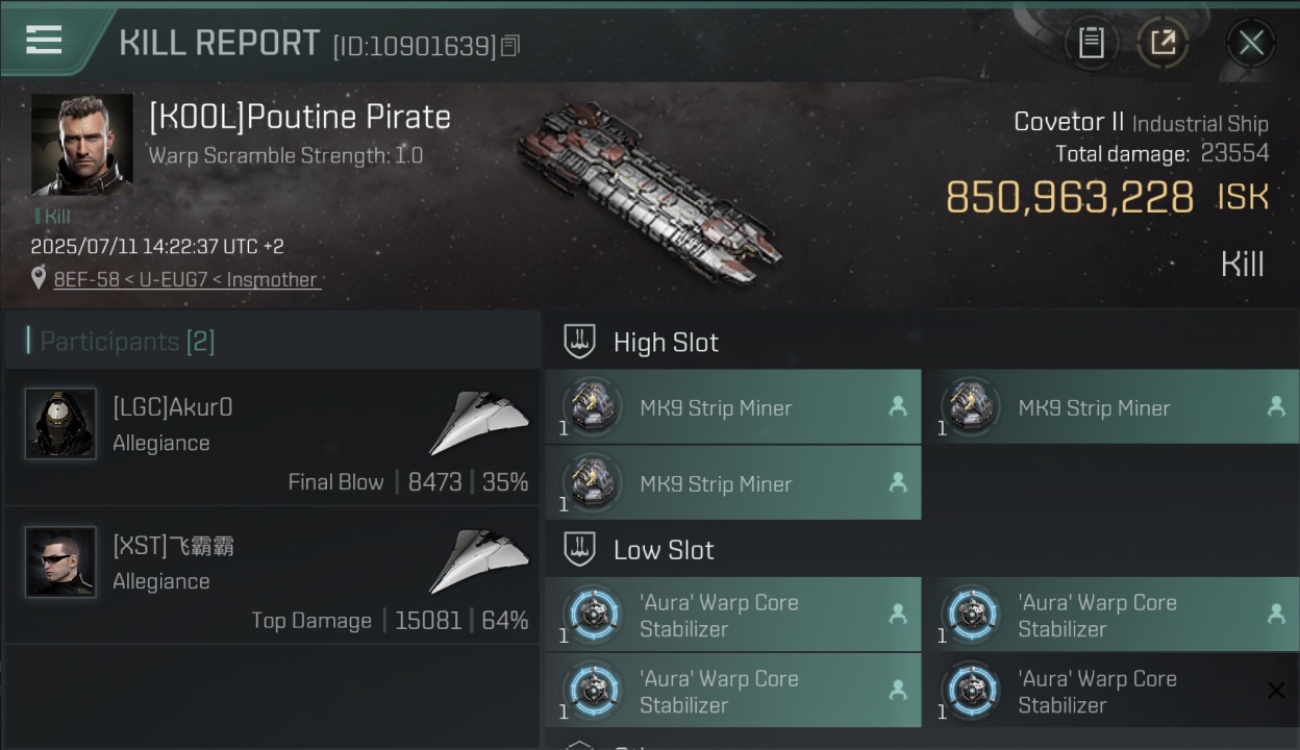This screenshot has height=750, width=1300.
Task: Close the kill report window
Action: (x=1251, y=43)
